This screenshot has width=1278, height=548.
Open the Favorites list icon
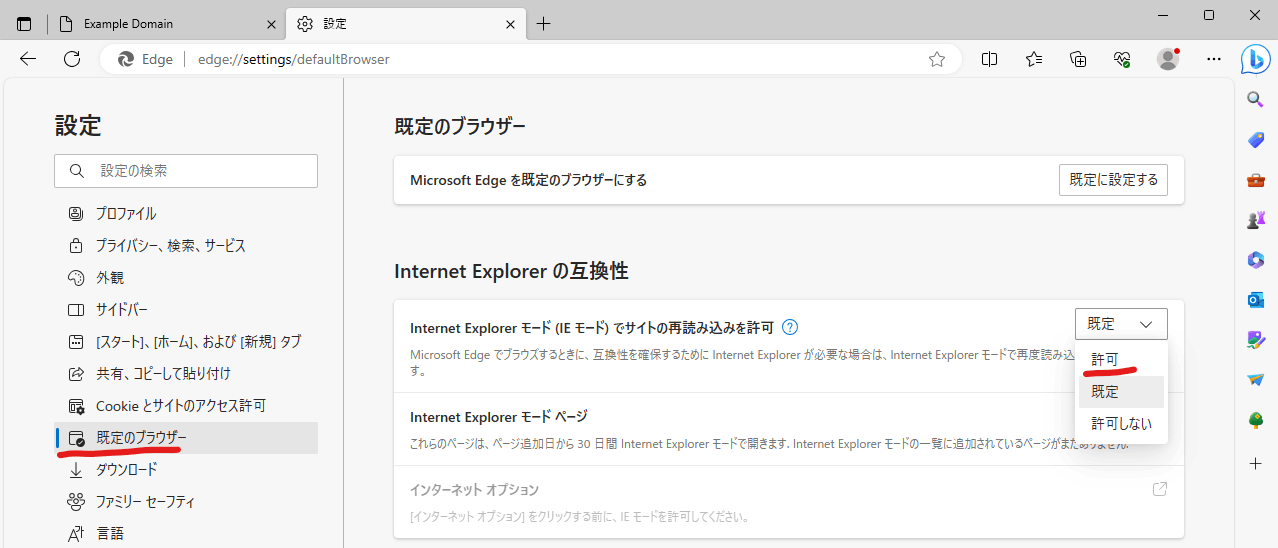pyautogui.click(x=1034, y=59)
